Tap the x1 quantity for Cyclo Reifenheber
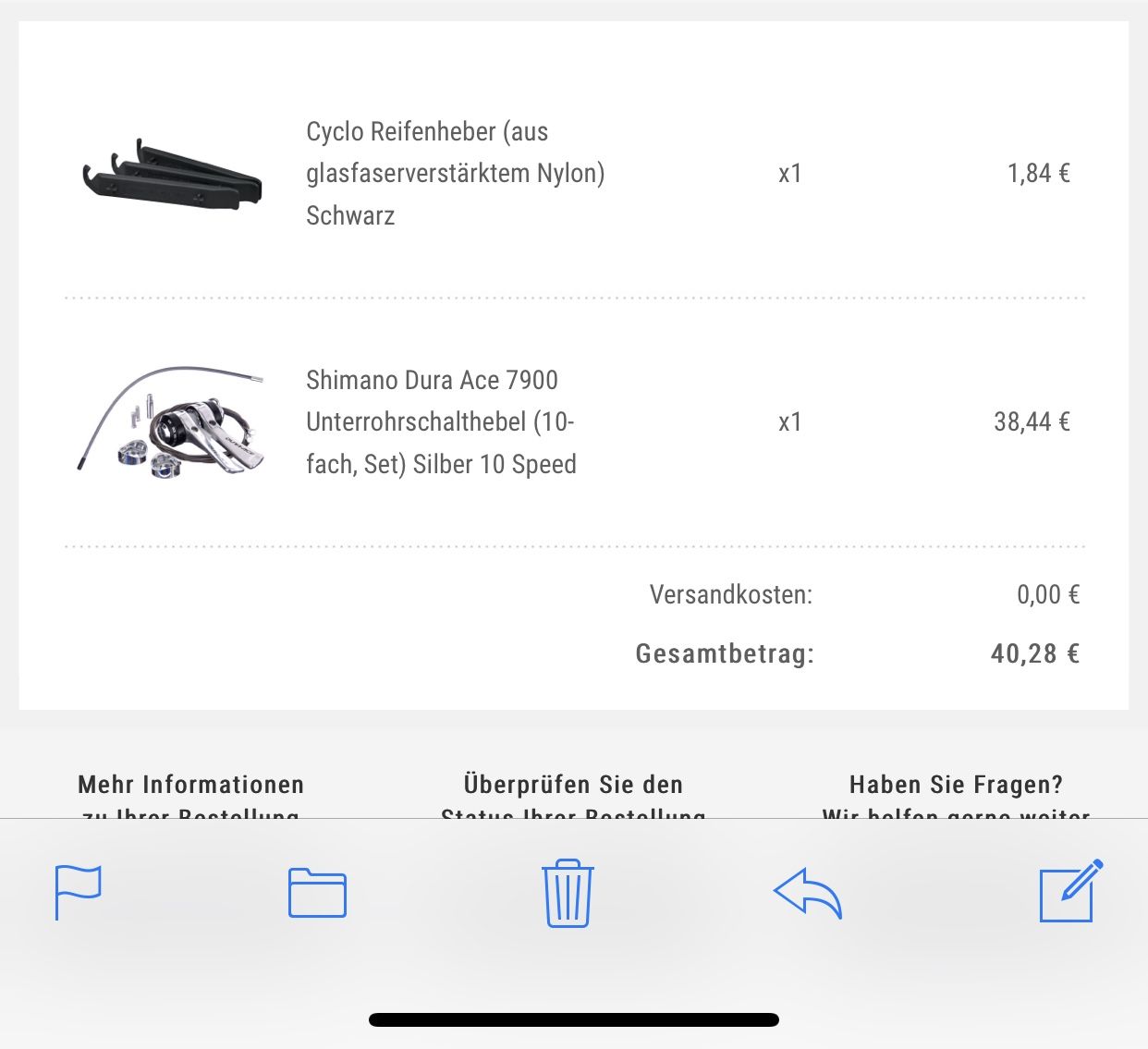 click(x=789, y=173)
